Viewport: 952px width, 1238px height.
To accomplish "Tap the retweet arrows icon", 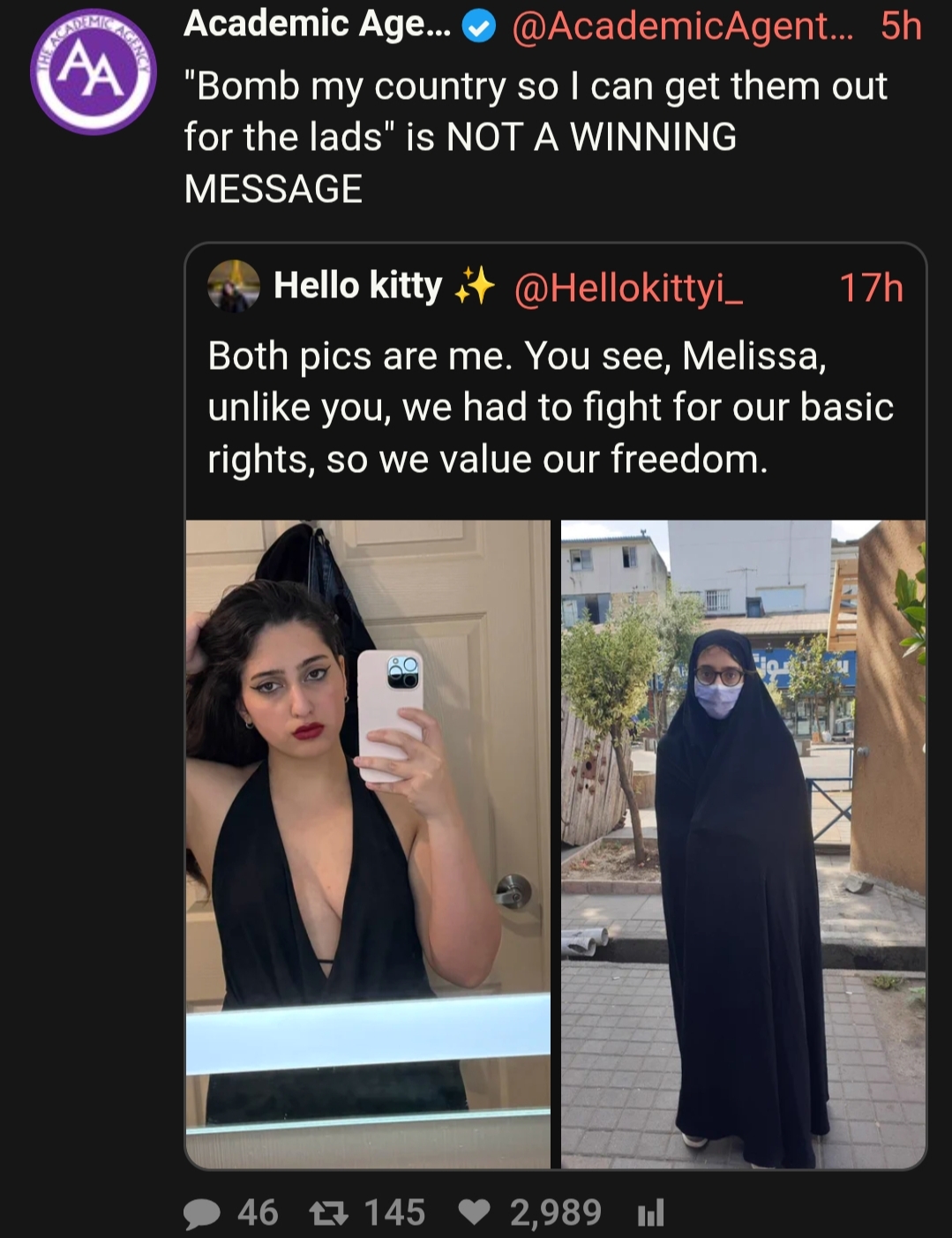I will tap(327, 1213).
